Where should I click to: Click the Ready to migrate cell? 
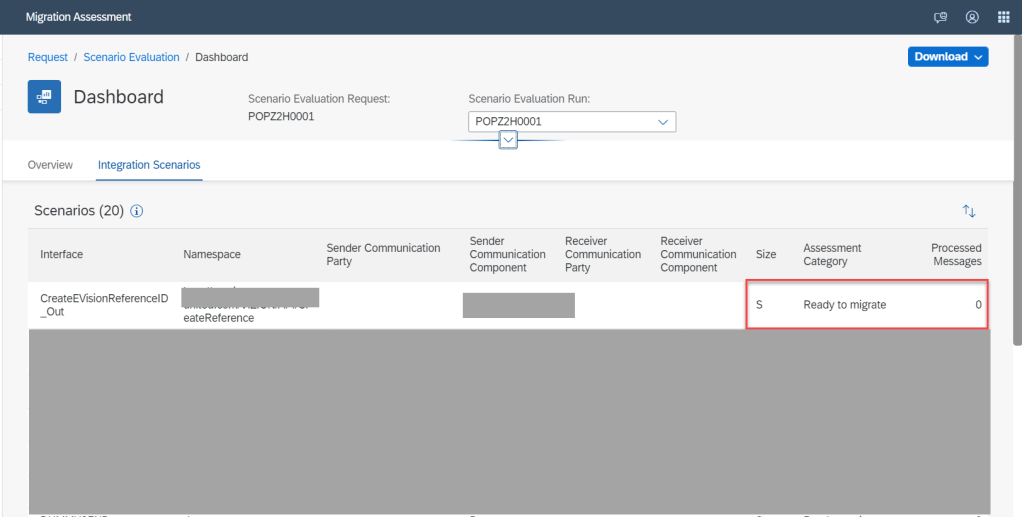(844, 305)
